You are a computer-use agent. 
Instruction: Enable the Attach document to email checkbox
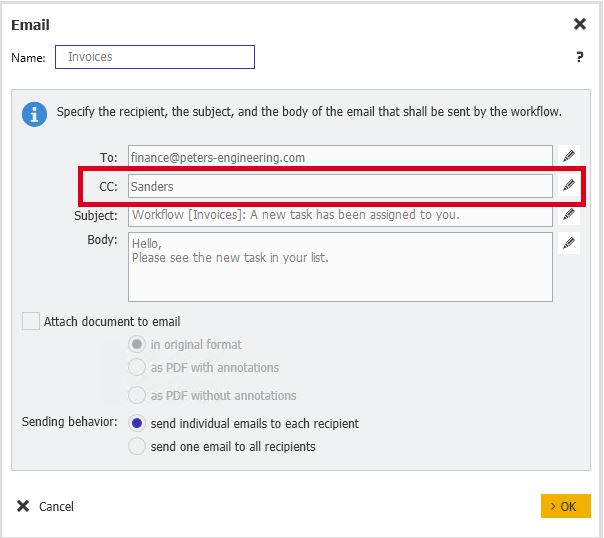click(32, 321)
